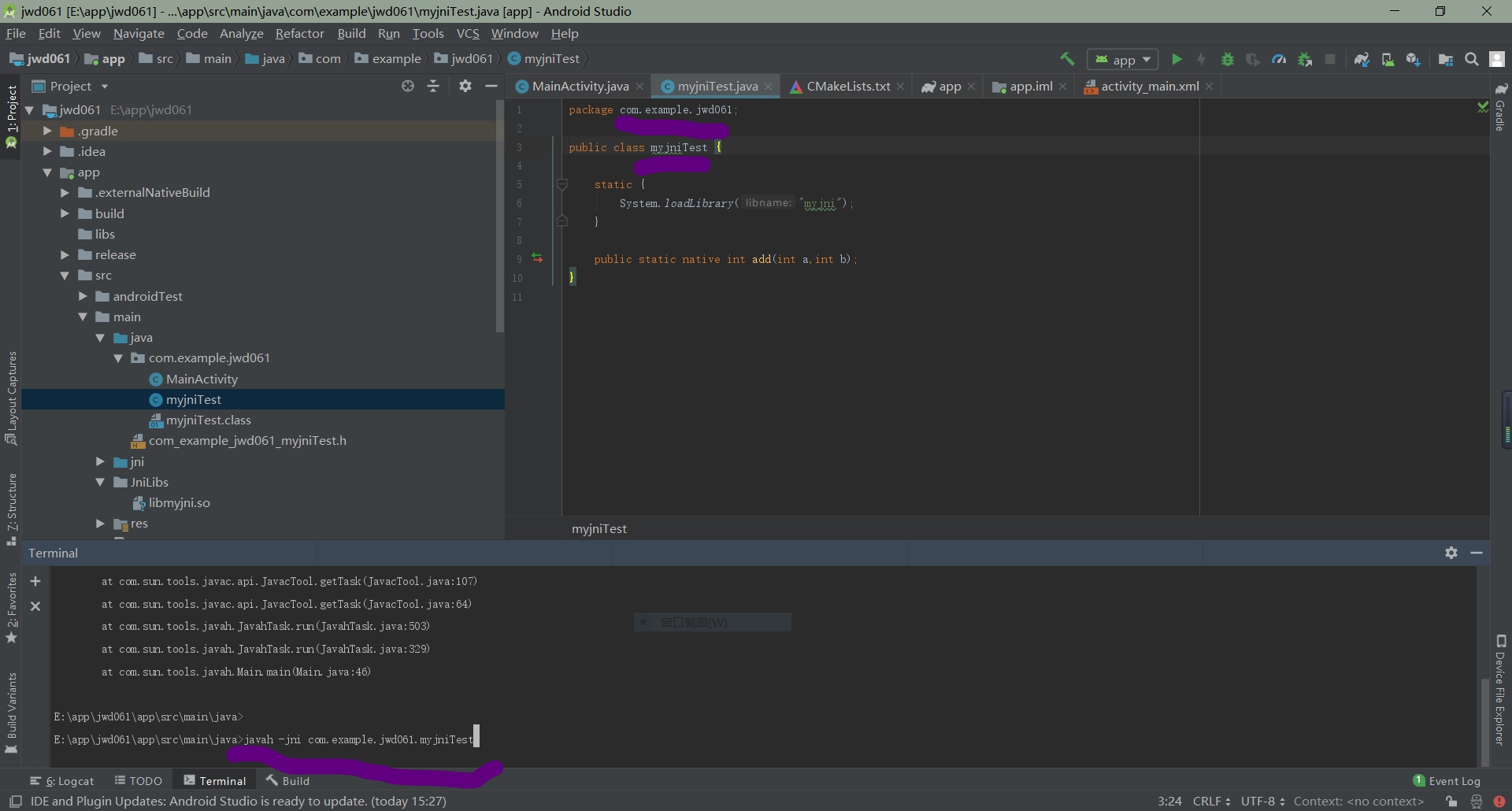Toggle the Favorites tool window
1512x811 pixels.
click(x=11, y=608)
